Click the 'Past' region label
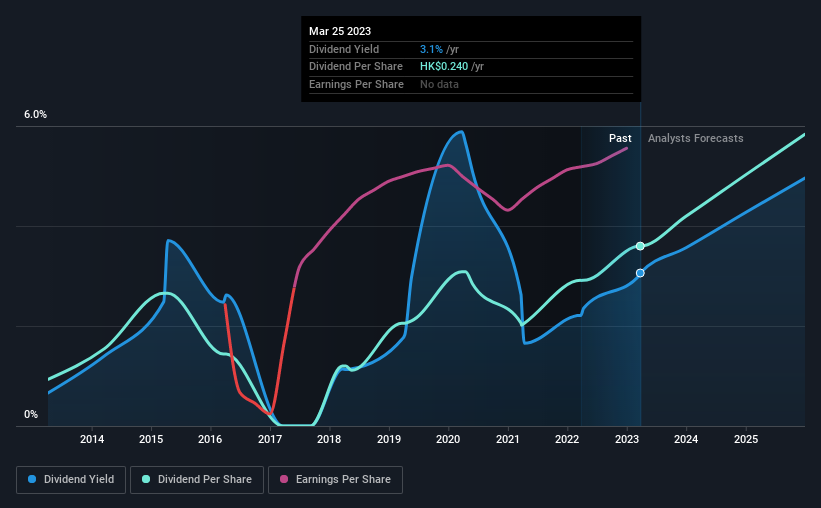821x508 pixels. click(x=620, y=138)
